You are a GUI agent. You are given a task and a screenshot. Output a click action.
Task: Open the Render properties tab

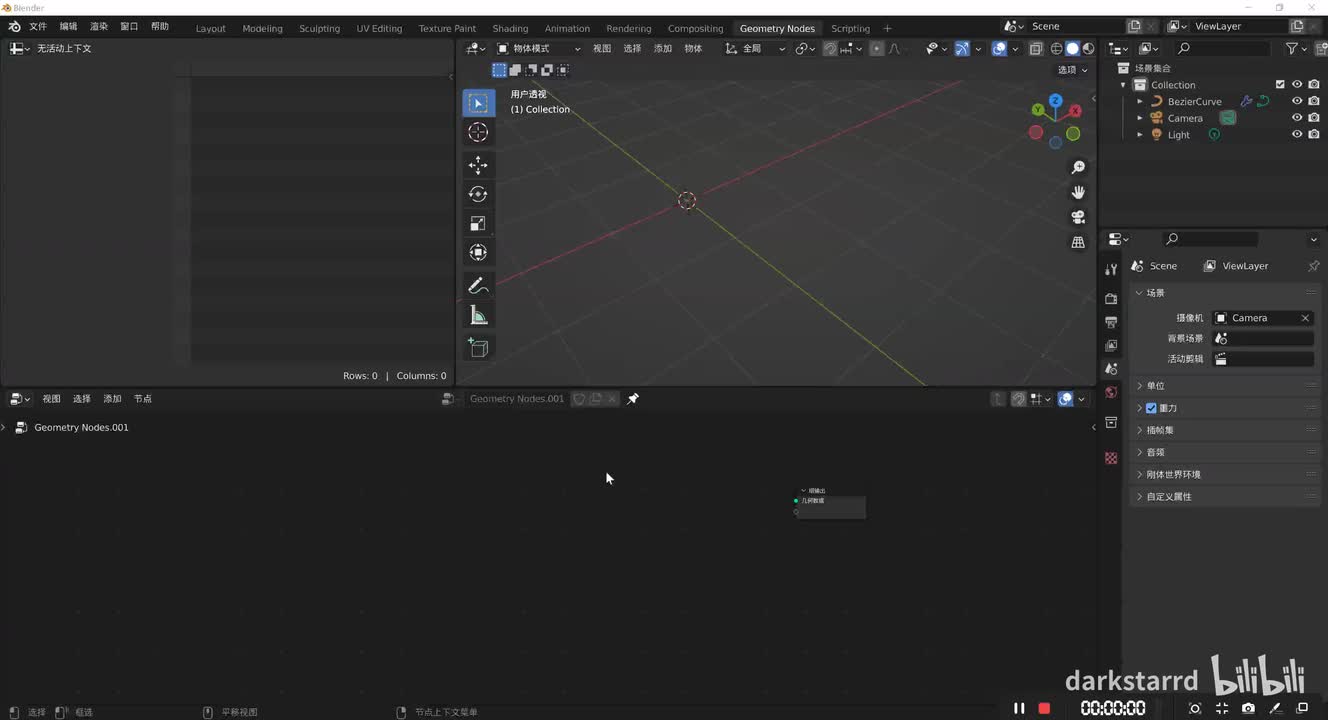click(x=1111, y=299)
